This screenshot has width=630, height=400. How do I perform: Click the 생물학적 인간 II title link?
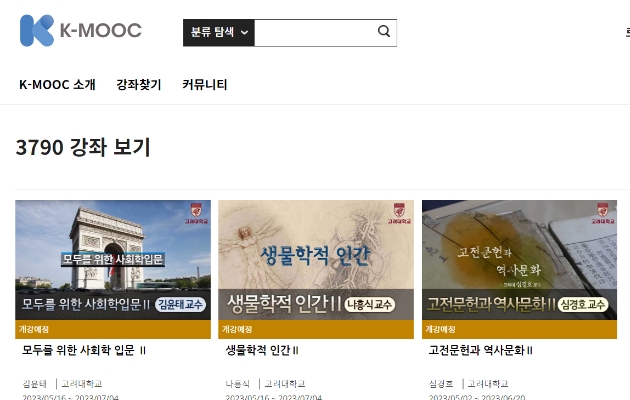(262, 350)
